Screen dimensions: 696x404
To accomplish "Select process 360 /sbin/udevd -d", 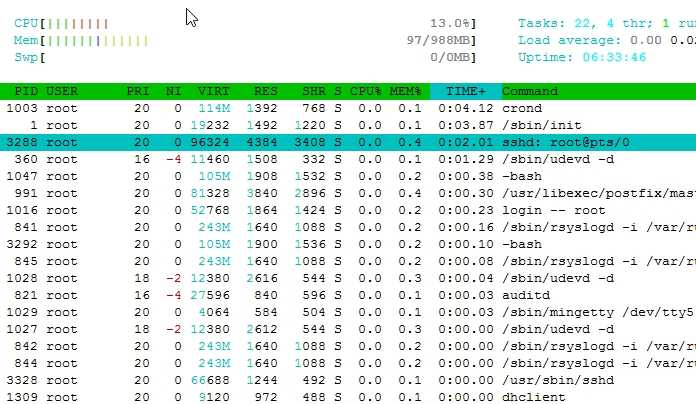I will (348, 159).
